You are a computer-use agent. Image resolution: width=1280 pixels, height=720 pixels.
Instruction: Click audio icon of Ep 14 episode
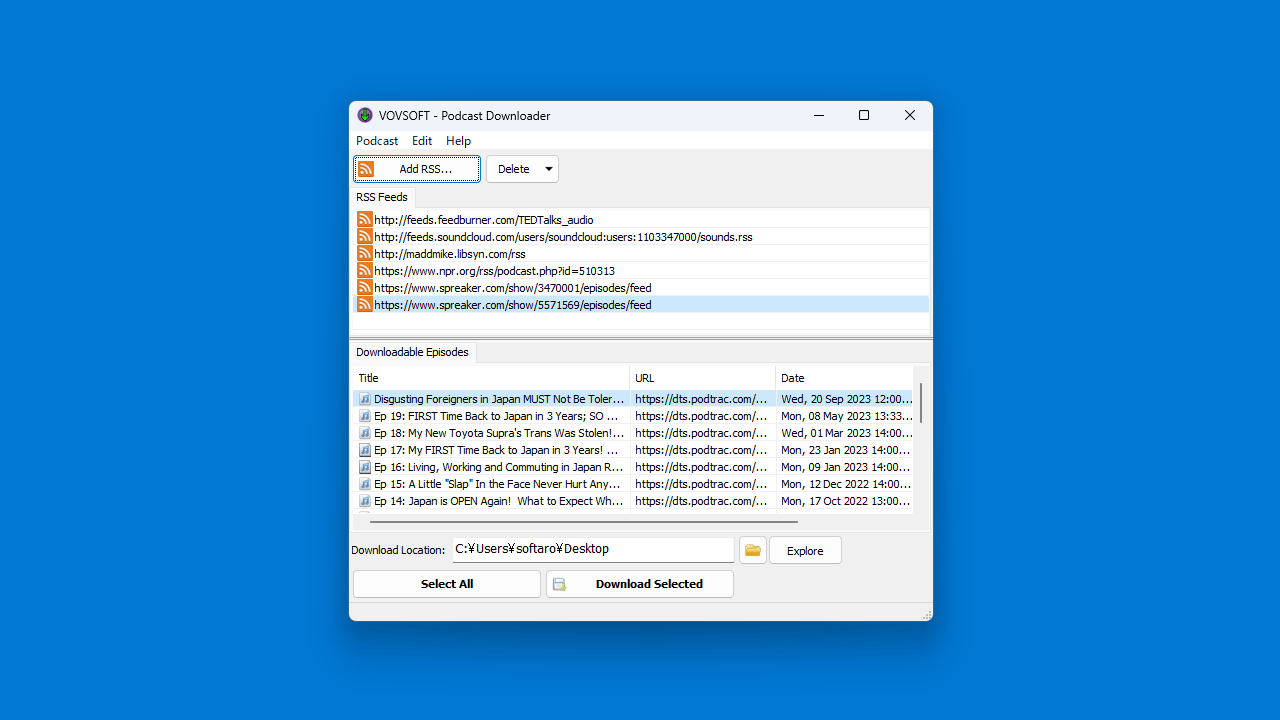pyautogui.click(x=365, y=501)
